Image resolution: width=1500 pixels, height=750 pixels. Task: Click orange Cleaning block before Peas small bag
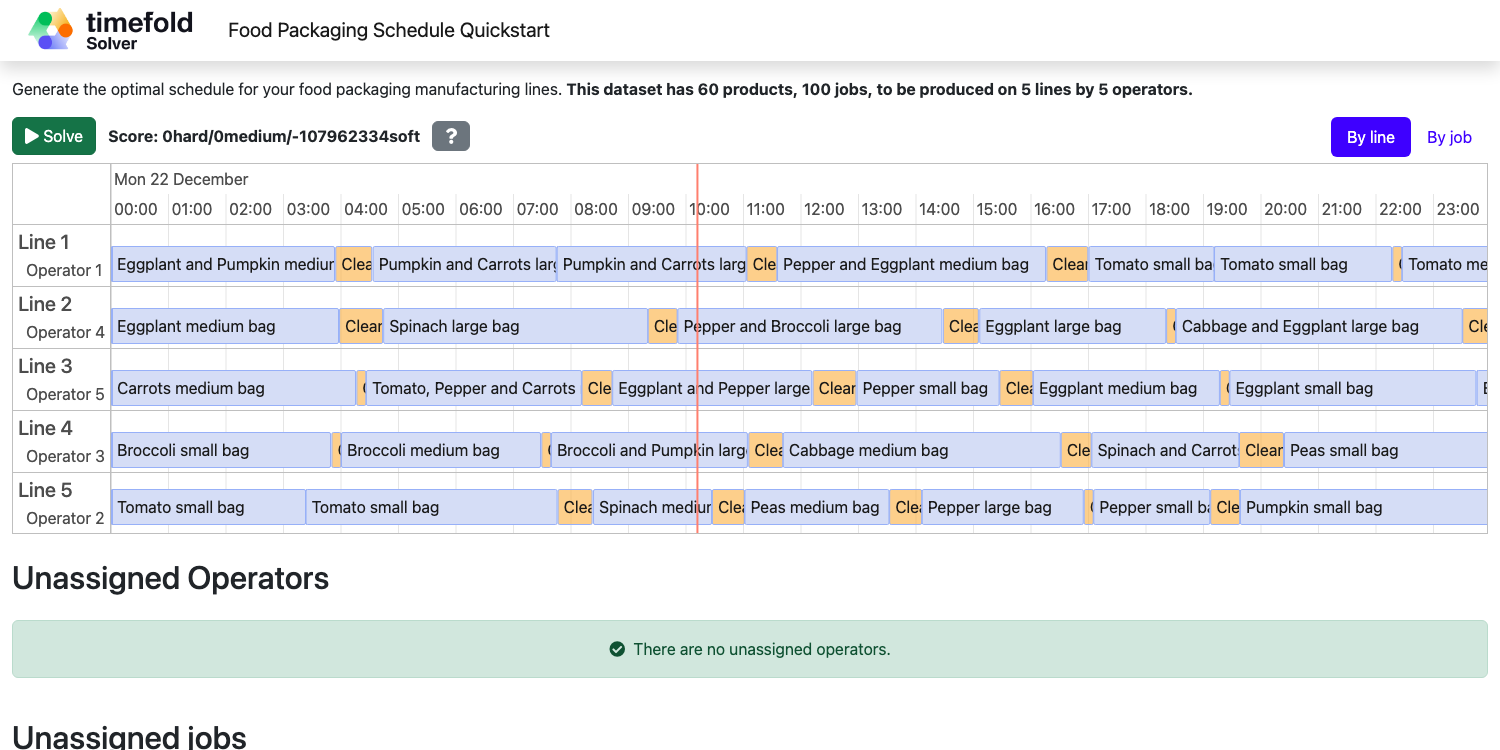(x=1262, y=450)
